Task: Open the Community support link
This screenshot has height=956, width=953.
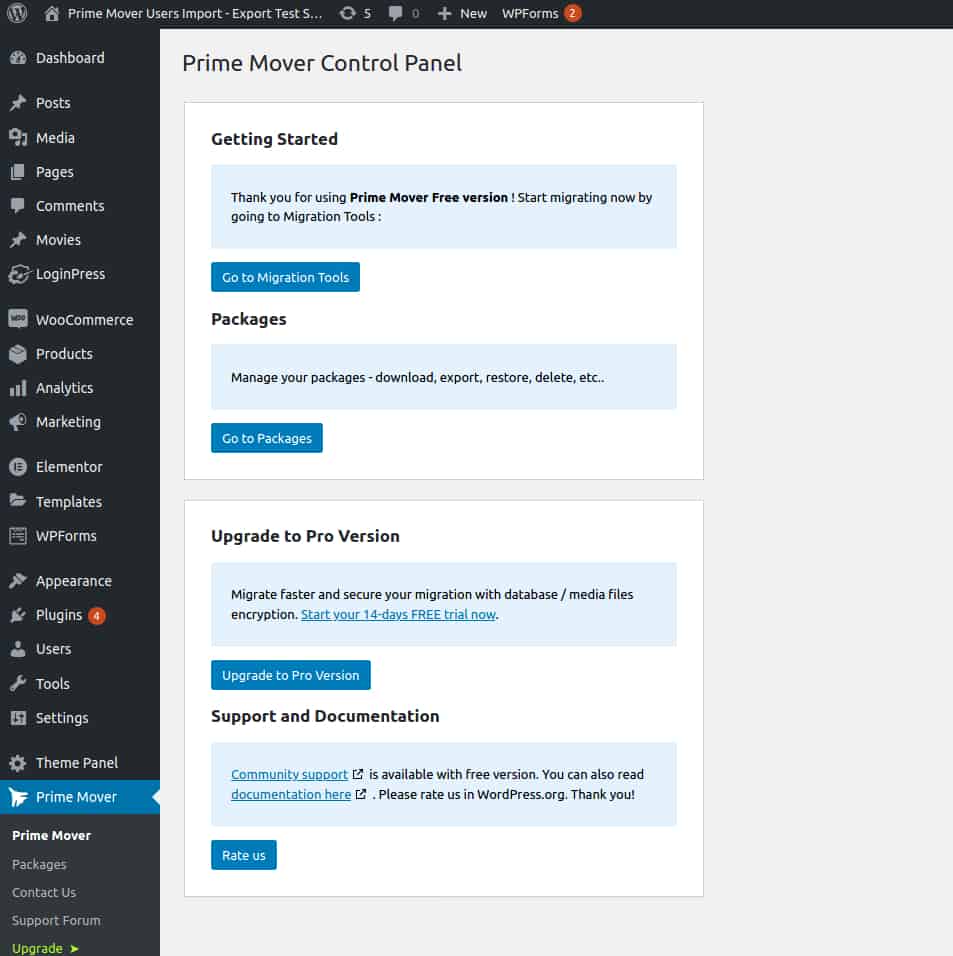Action: (x=290, y=774)
